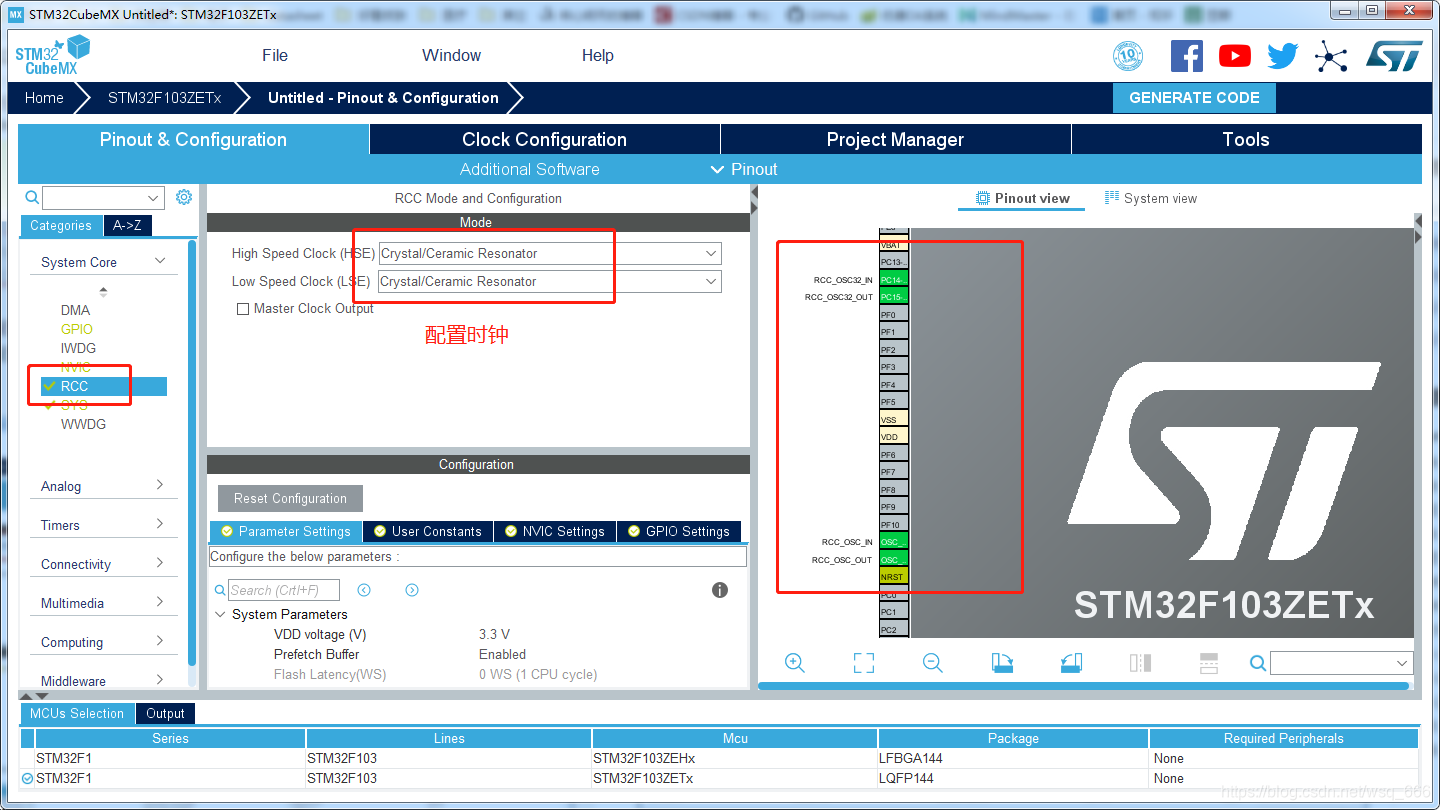
Task: Open the NVIC Settings tab
Action: (x=555, y=531)
